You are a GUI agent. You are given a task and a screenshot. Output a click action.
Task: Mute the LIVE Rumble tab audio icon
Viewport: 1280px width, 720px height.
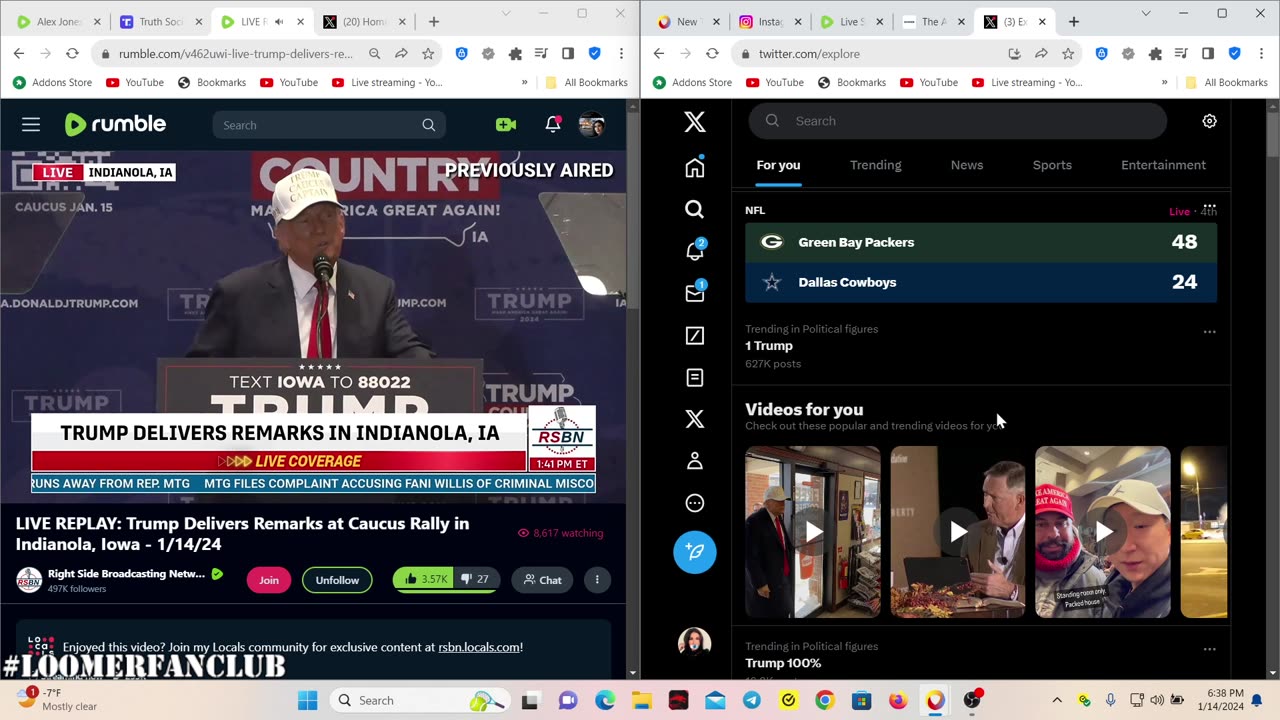(x=279, y=22)
